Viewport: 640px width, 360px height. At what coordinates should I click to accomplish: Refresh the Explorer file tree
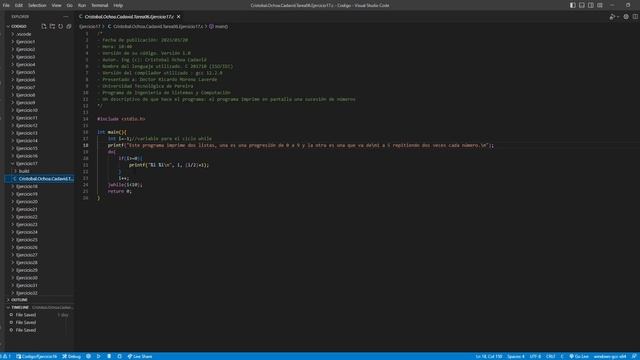click(60, 26)
